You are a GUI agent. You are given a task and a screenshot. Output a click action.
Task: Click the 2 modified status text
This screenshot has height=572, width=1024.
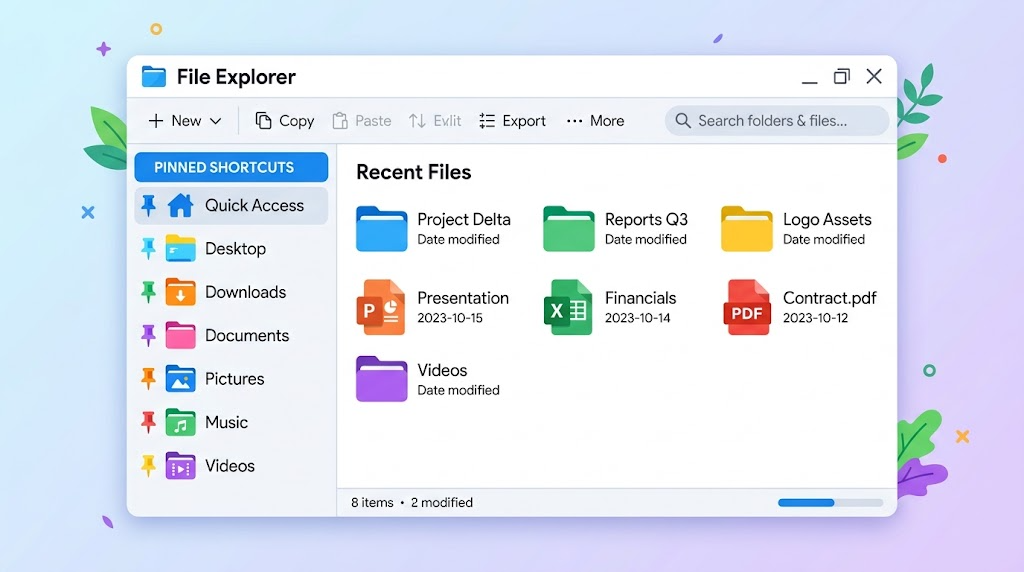click(x=441, y=503)
